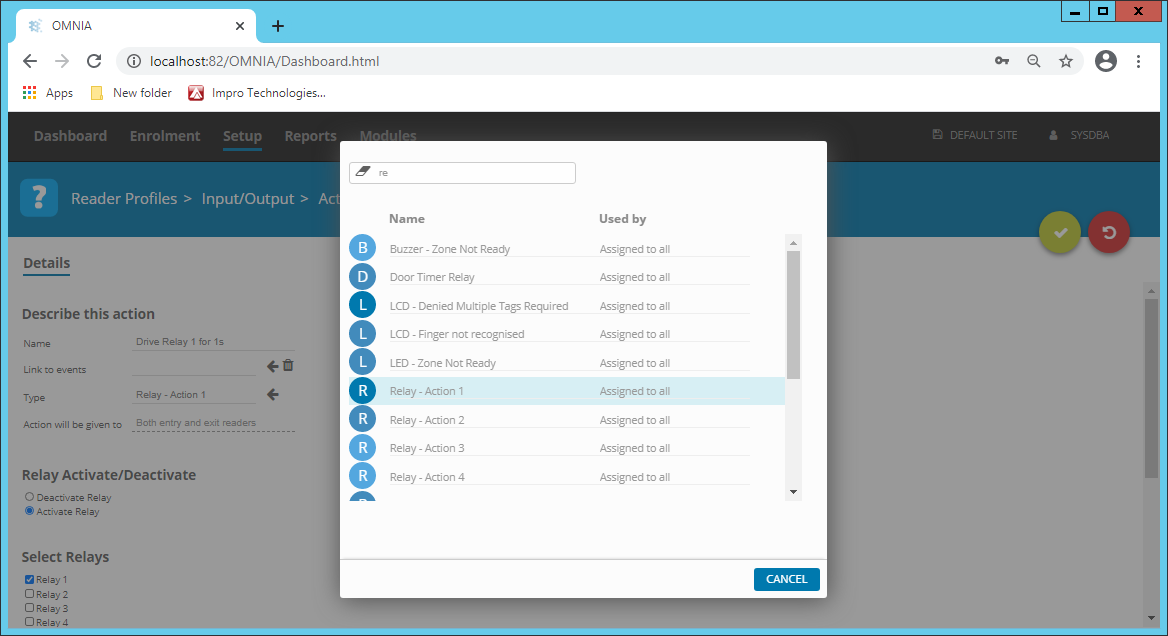
Task: Uncheck the Relay 1 checkbox
Action: (28, 579)
